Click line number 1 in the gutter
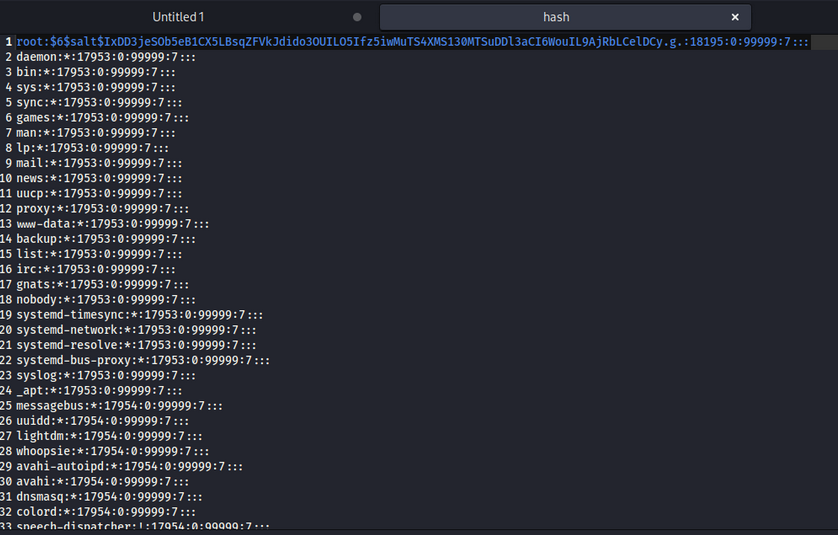This screenshot has height=535, width=838. 8,42
